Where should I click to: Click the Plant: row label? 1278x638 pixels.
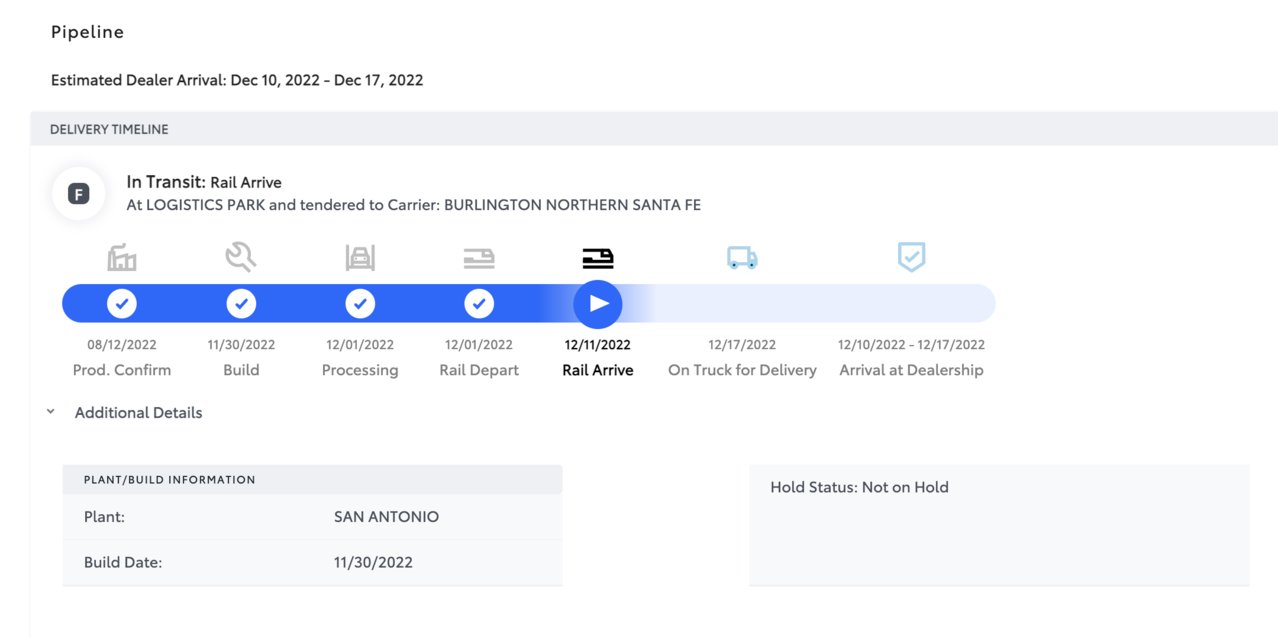[x=104, y=517]
